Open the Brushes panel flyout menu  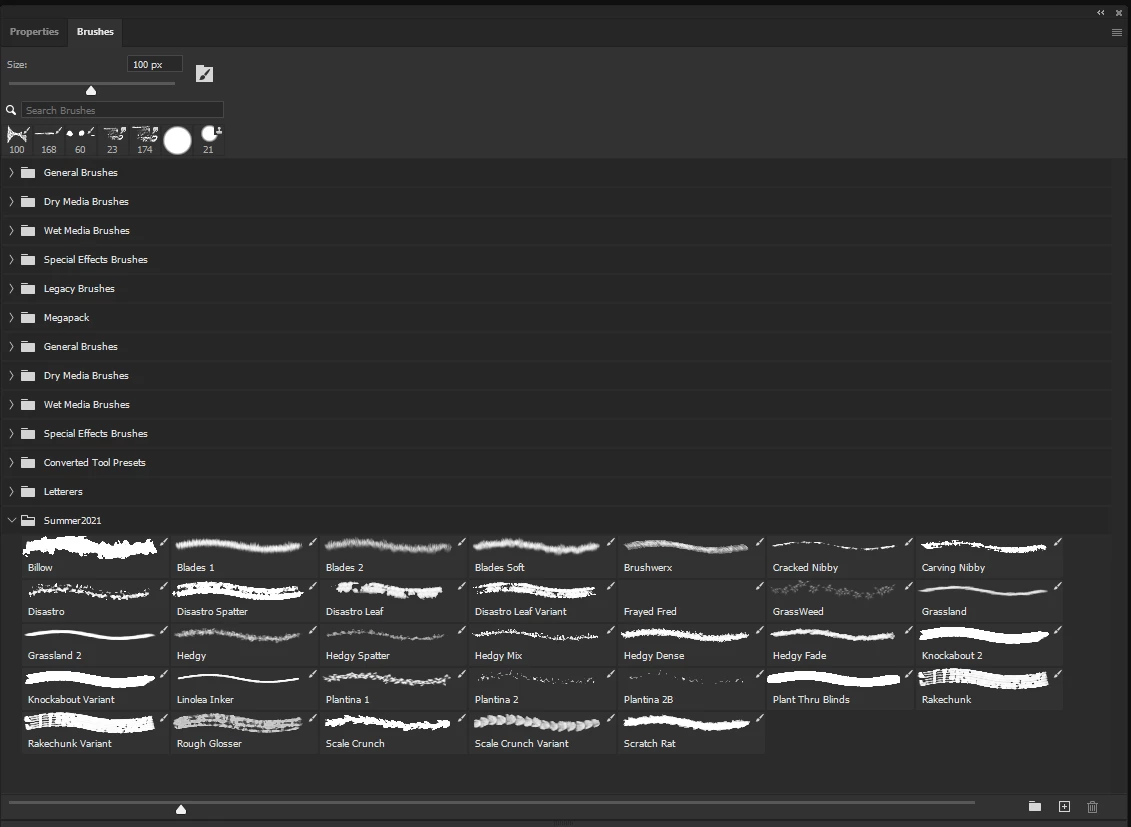tap(1117, 32)
